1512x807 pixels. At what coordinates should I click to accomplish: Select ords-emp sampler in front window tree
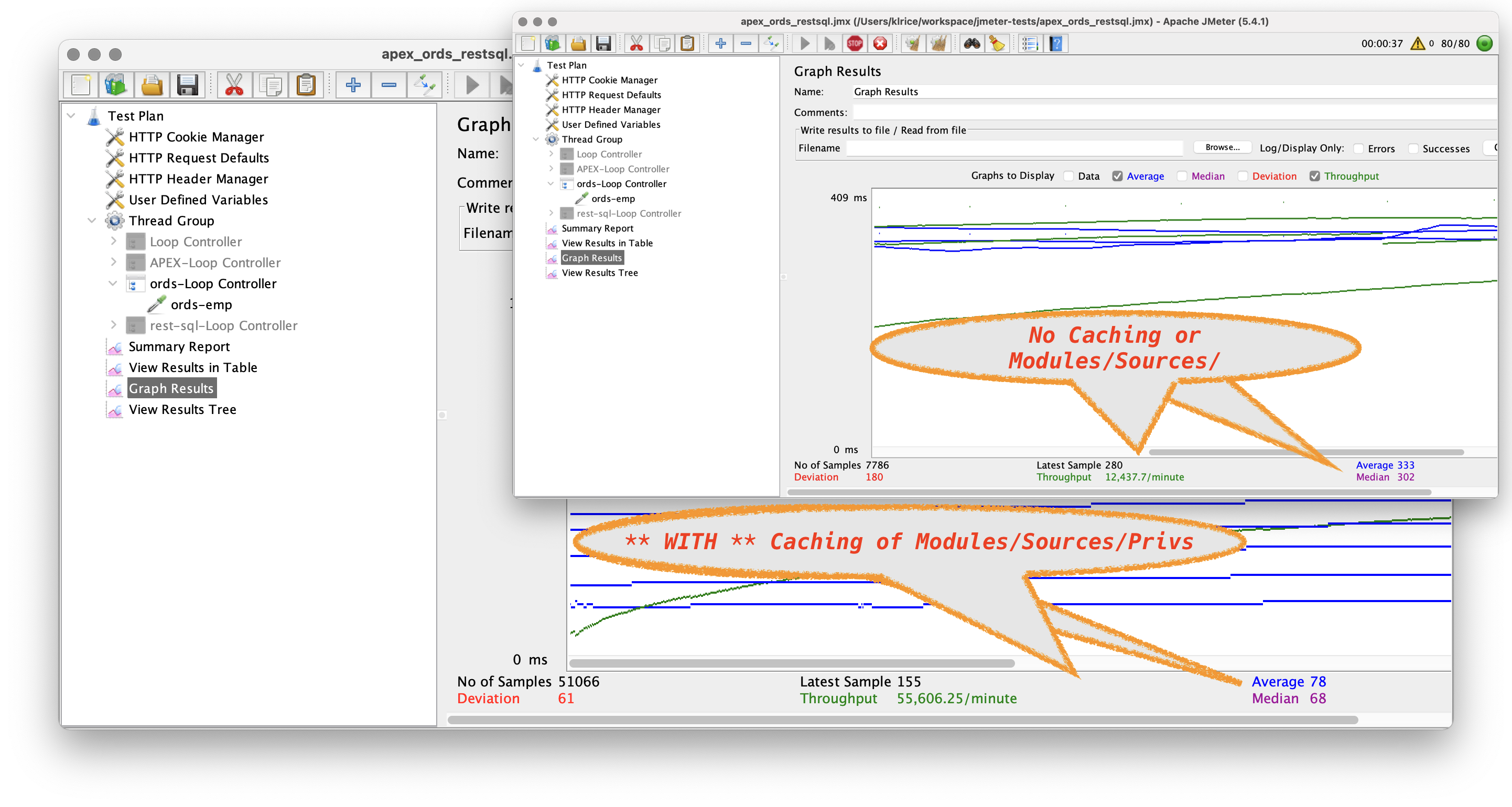click(613, 198)
